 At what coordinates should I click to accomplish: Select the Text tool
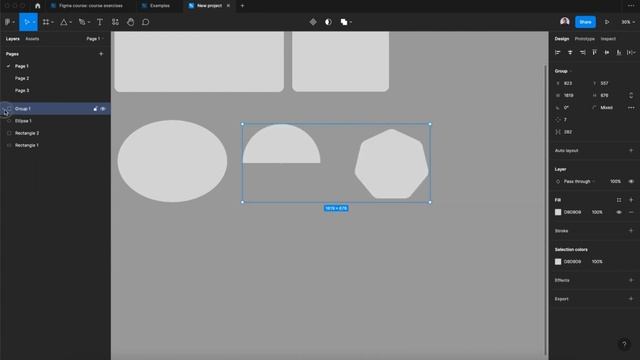(100, 22)
